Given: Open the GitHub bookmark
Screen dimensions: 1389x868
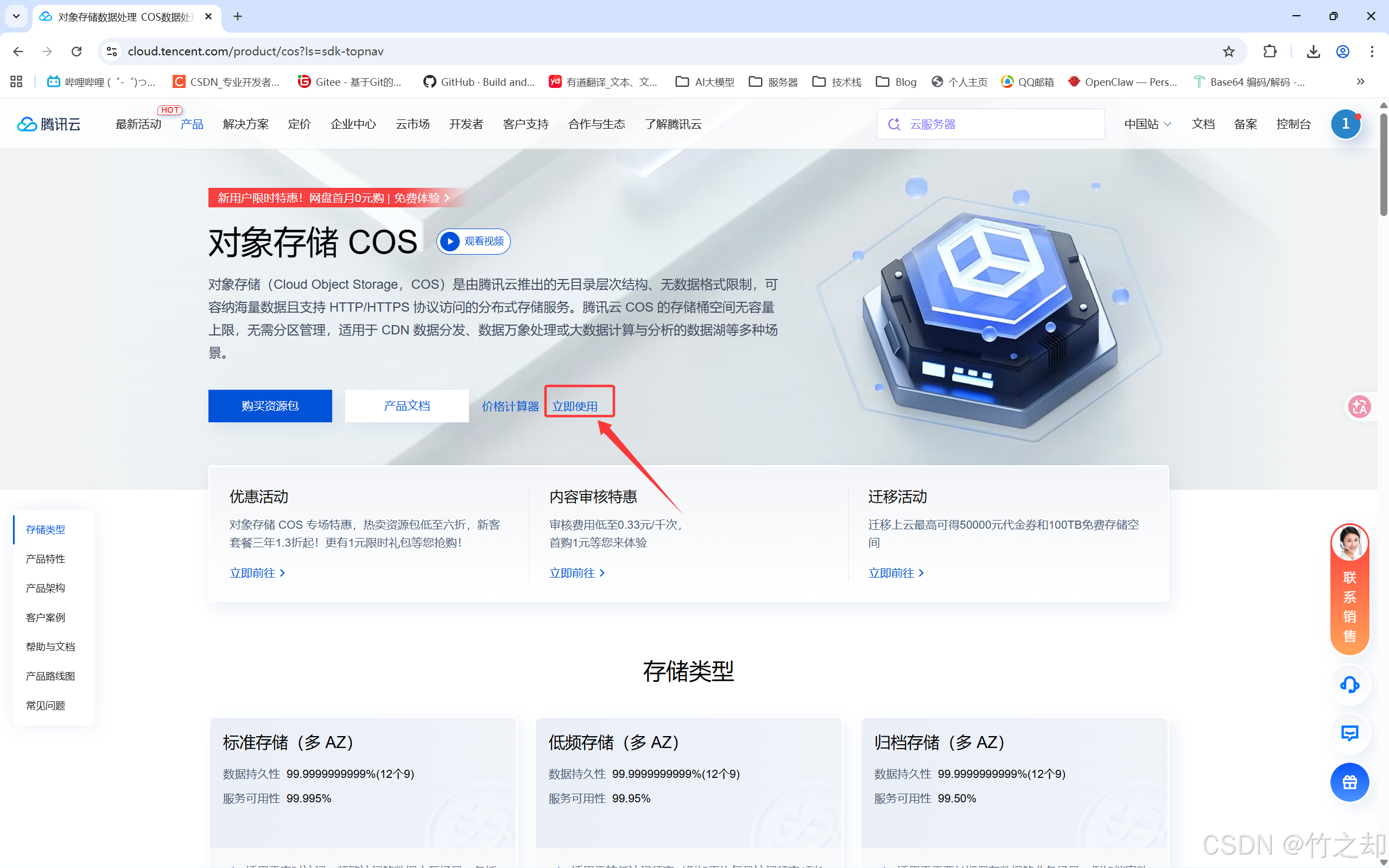Looking at the screenshot, I should point(479,82).
